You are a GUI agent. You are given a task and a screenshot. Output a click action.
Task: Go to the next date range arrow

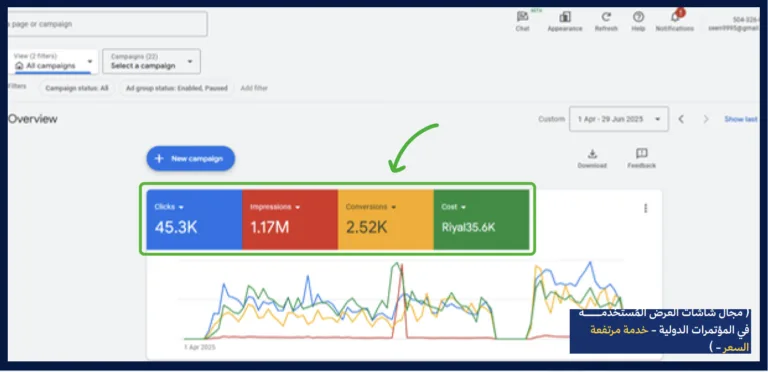tap(706, 119)
